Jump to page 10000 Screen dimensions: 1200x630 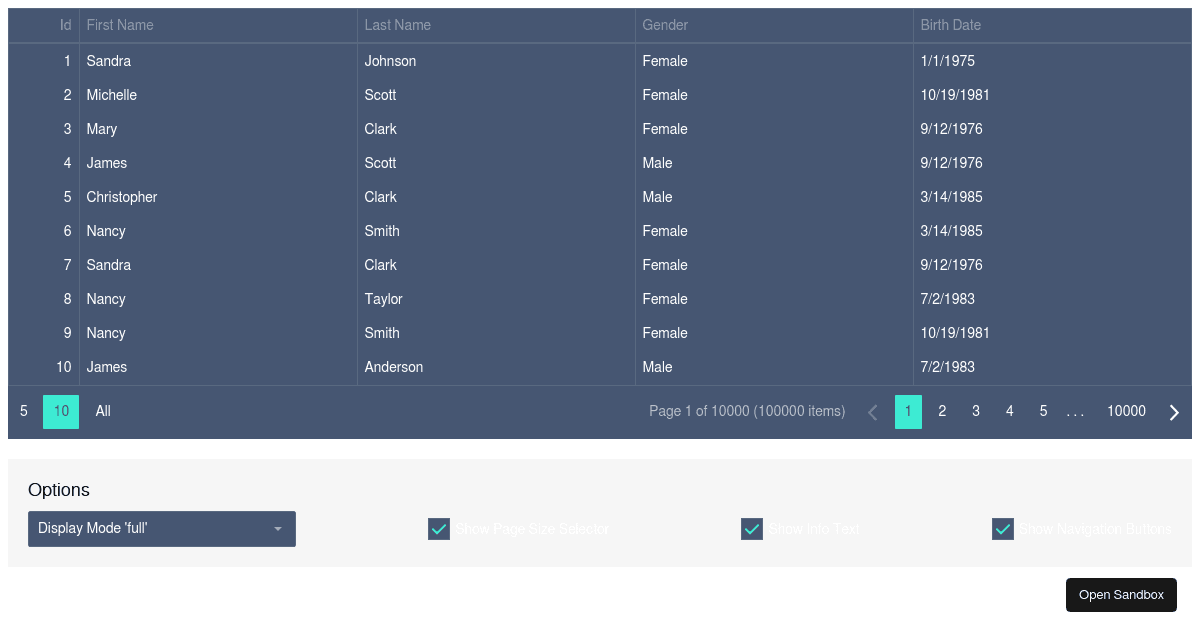point(1126,411)
